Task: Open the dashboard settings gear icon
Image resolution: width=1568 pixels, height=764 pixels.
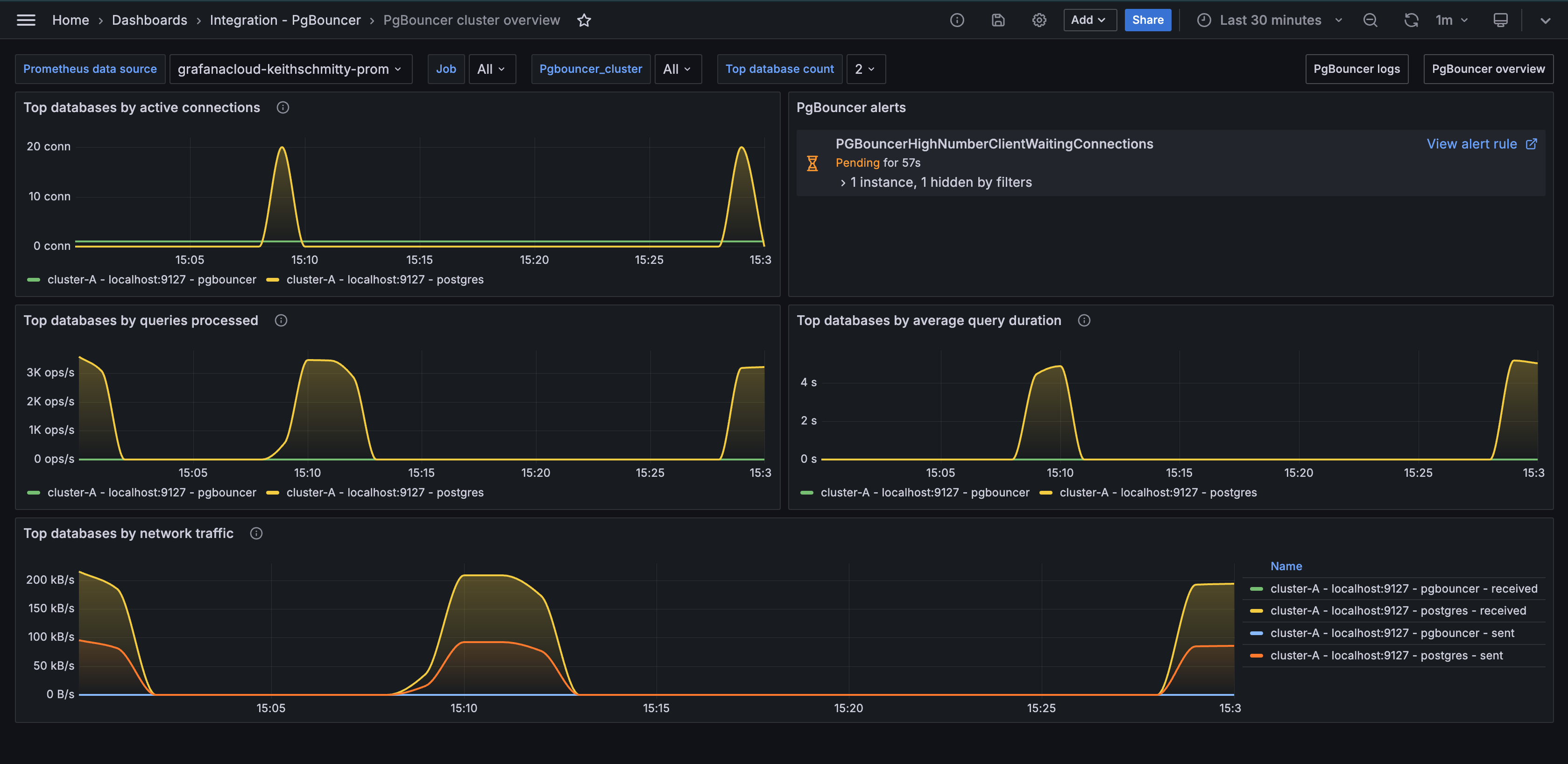Action: tap(1039, 20)
